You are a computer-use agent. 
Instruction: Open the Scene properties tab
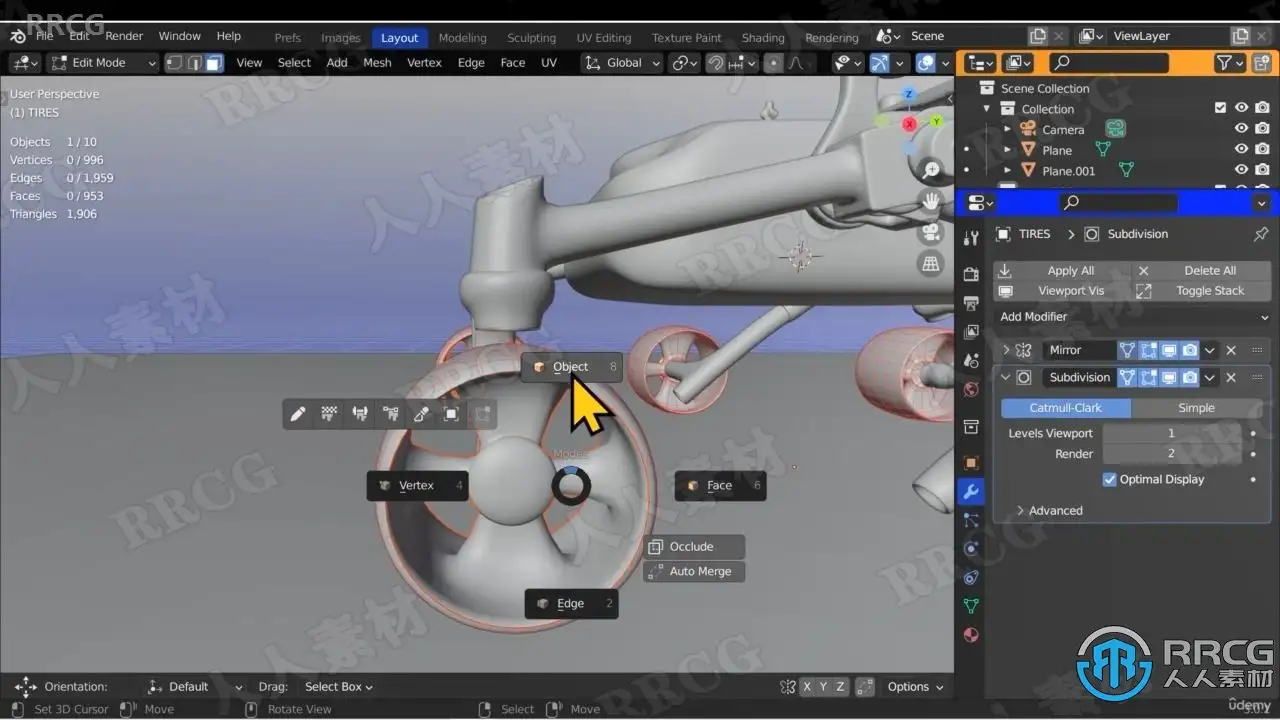pyautogui.click(x=970, y=361)
